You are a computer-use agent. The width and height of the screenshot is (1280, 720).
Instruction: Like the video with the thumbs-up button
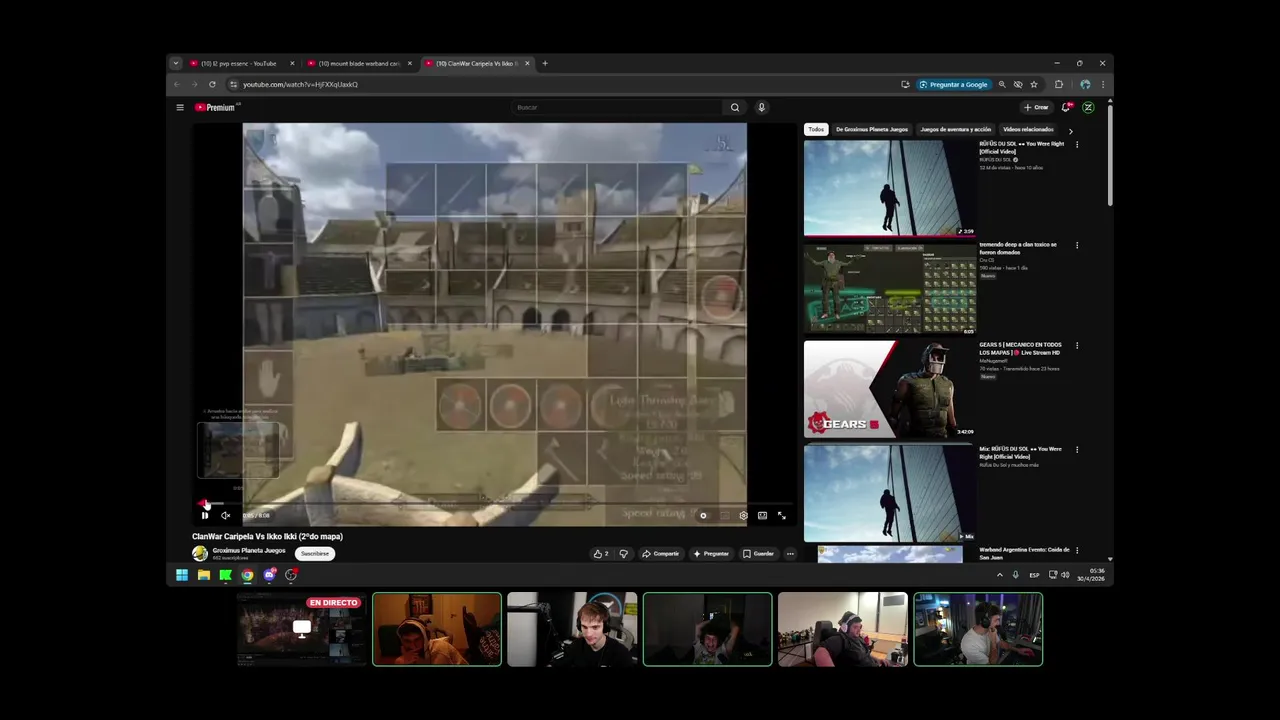pos(600,553)
